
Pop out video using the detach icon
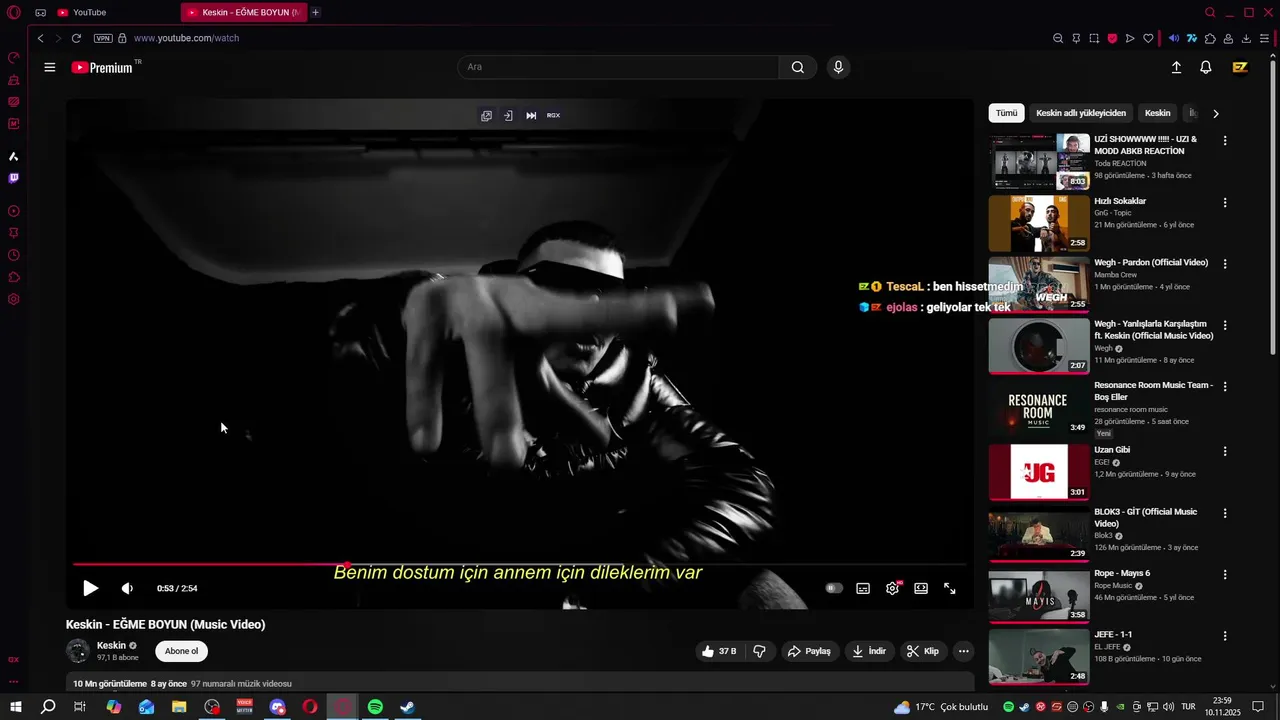pyautogui.click(x=486, y=115)
